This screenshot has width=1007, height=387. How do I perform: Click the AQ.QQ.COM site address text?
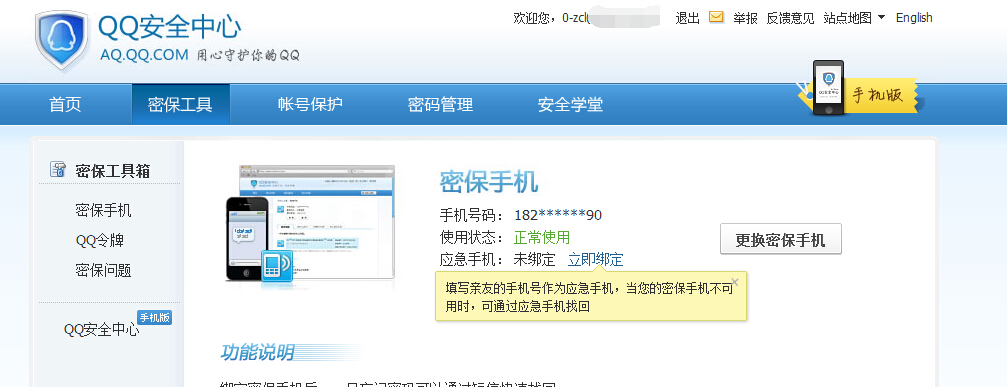(x=144, y=55)
